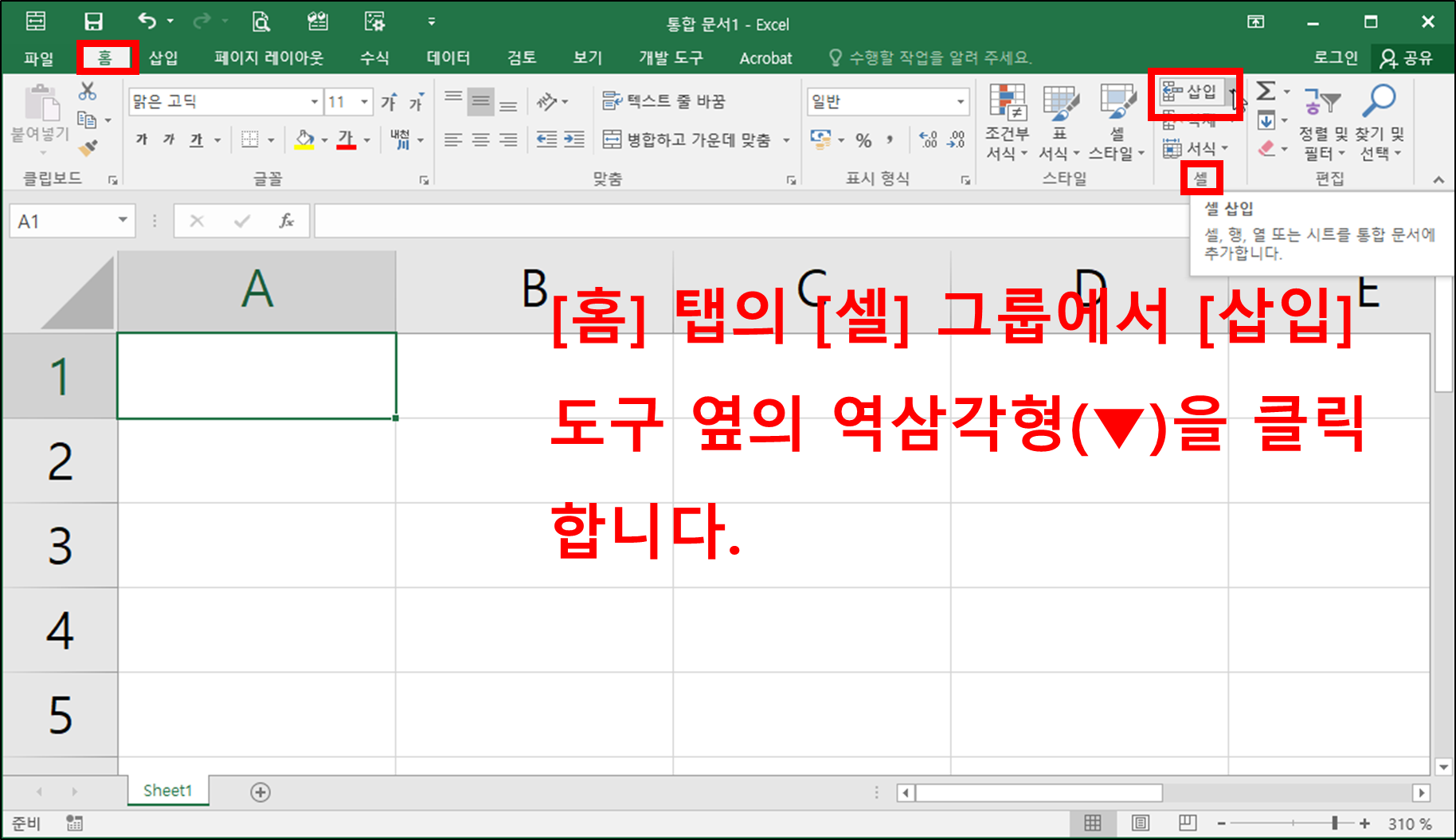Toggle Middle Align for the cell
Viewport: 1456px width, 840px height.
[481, 101]
